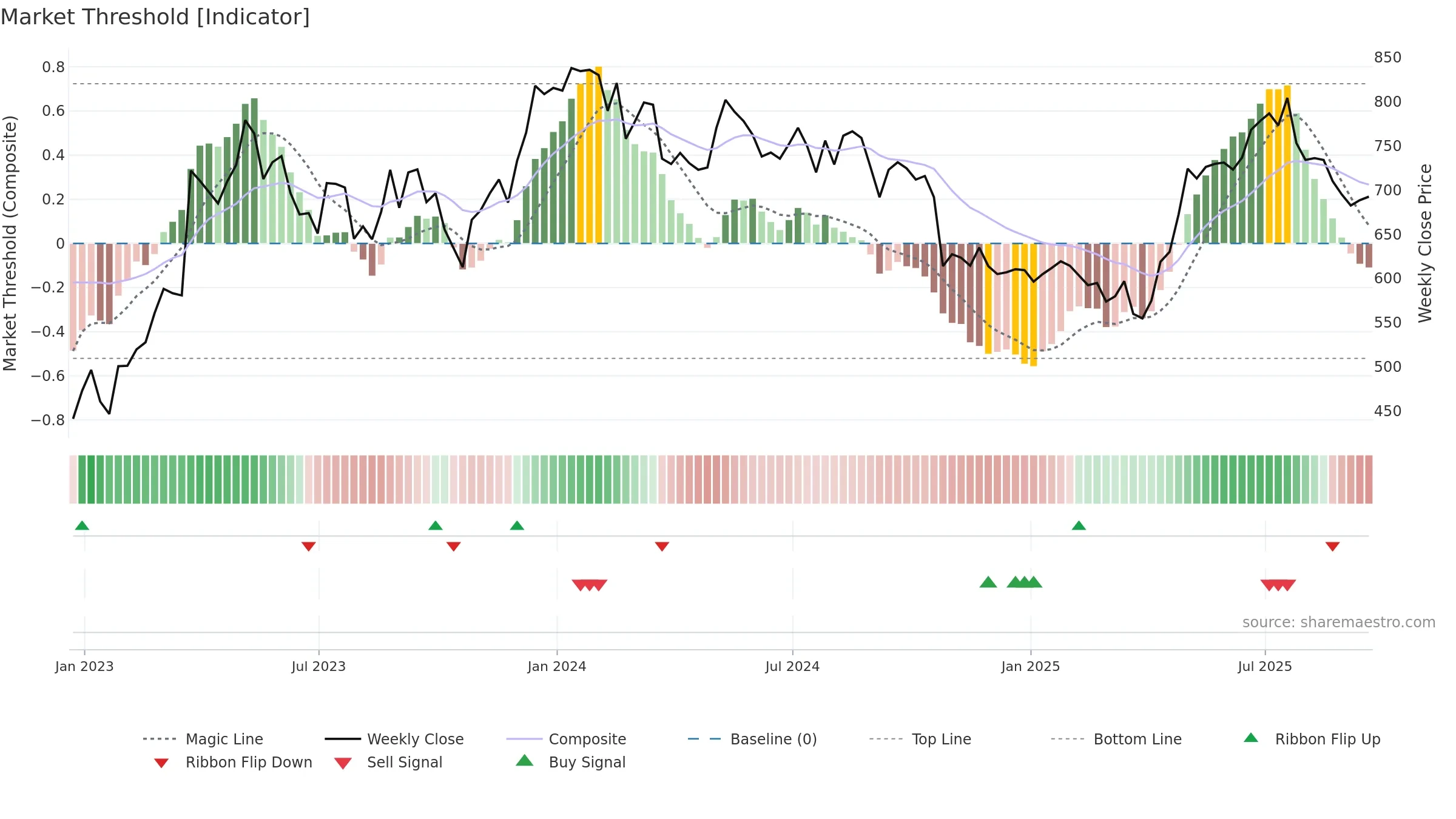Click the Jul 2025 x-axis label
1456x819 pixels.
(x=1265, y=666)
